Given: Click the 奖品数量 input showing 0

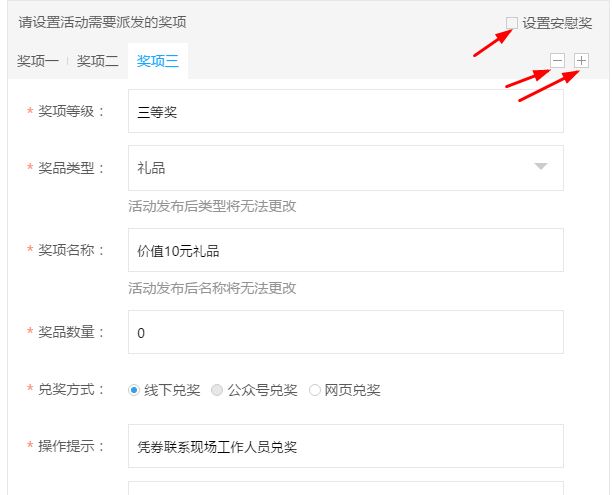Looking at the screenshot, I should [346, 332].
